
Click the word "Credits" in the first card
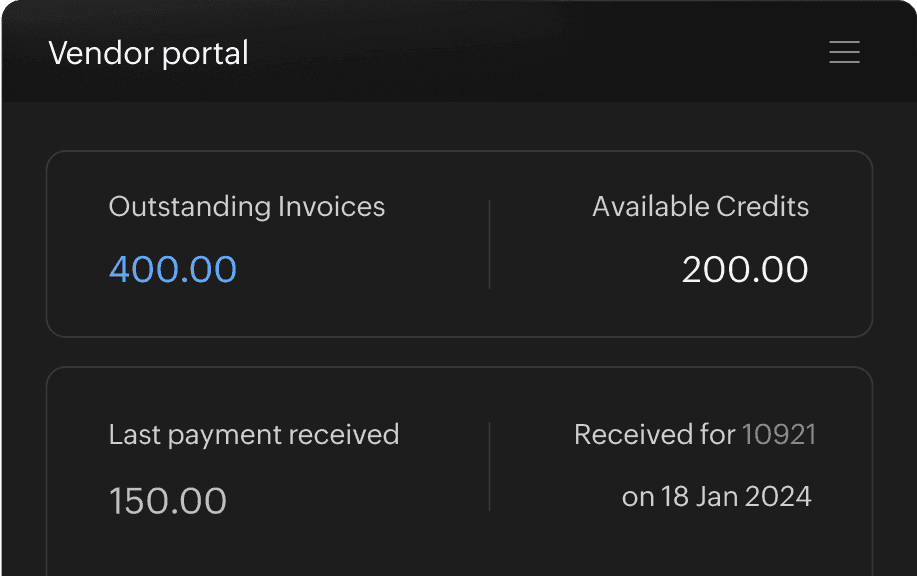point(763,207)
